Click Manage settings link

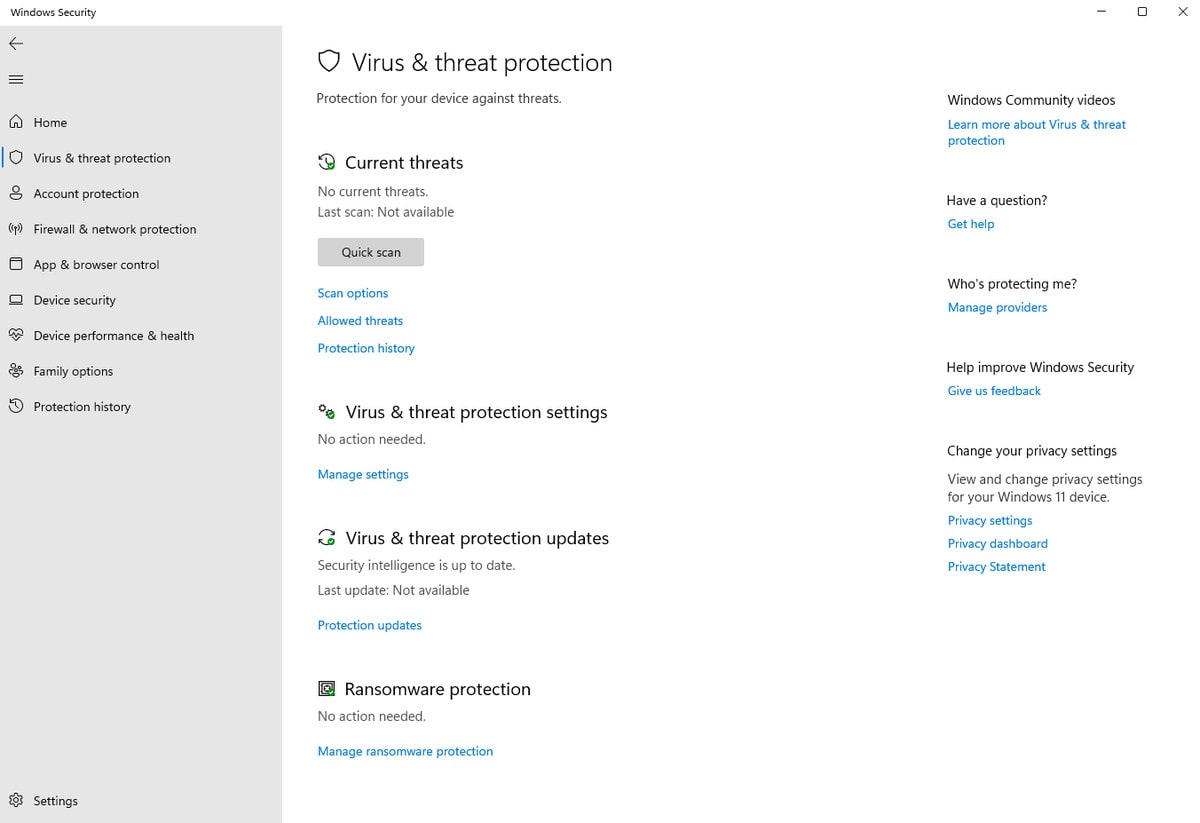363,474
